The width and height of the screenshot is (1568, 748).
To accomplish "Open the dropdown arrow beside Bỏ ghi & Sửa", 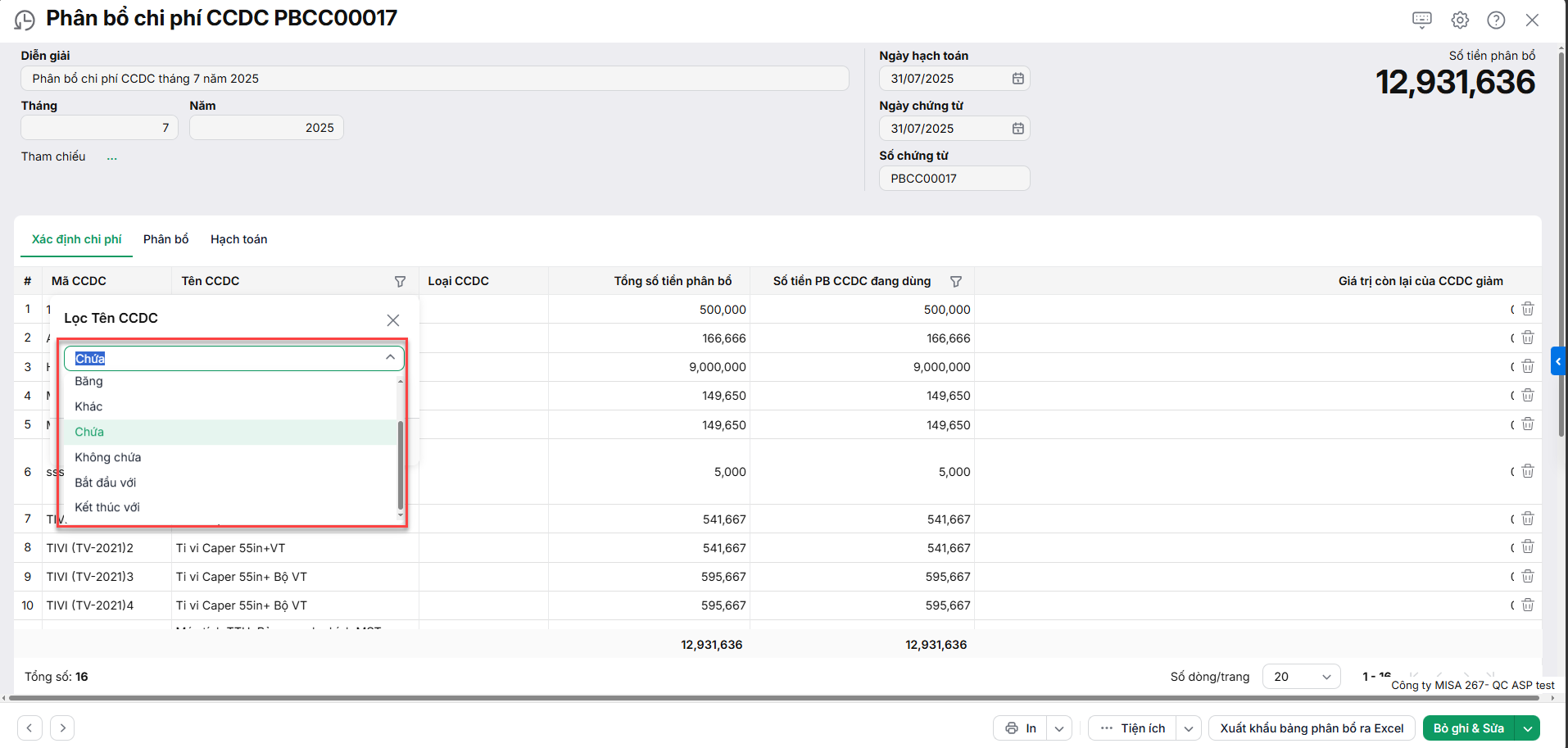I will 1528,728.
